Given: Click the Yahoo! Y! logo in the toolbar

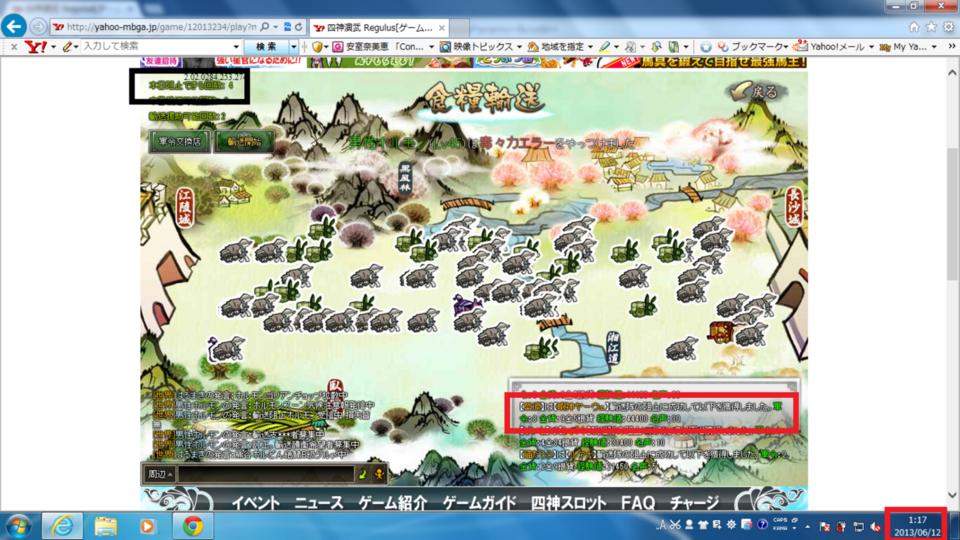Looking at the screenshot, I should tap(36, 47).
